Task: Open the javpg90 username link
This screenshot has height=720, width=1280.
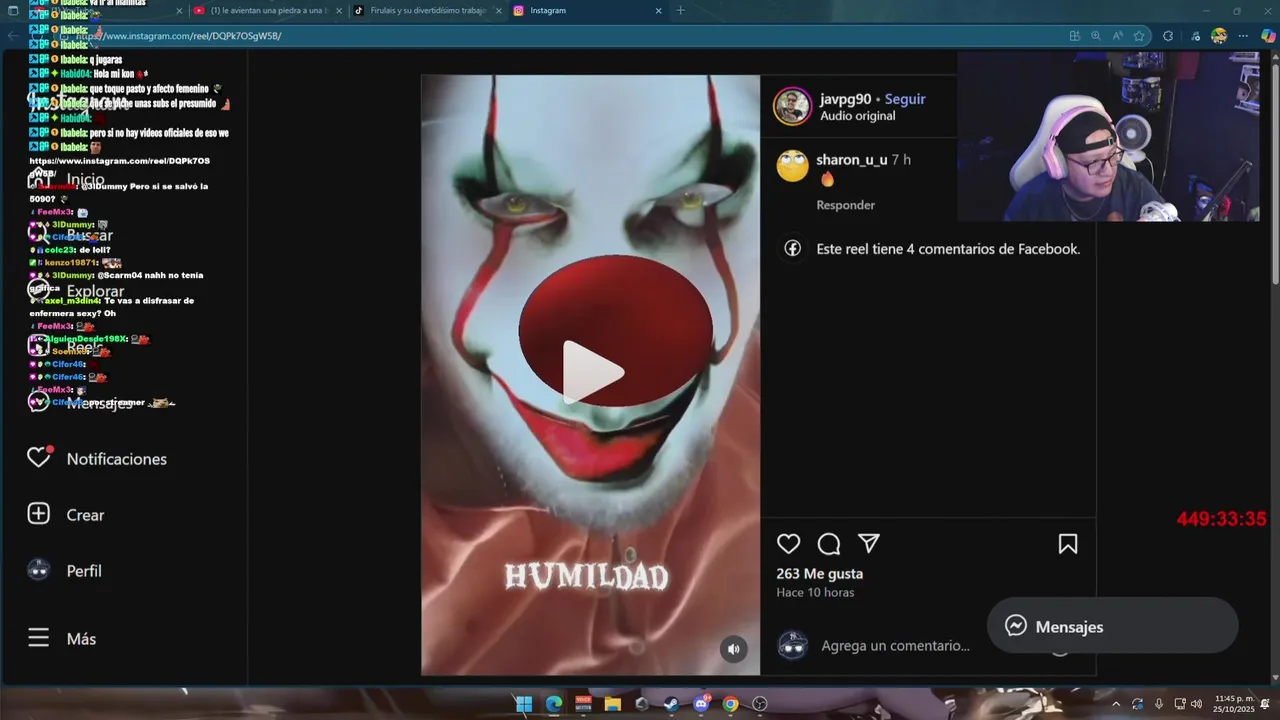Action: [x=845, y=99]
